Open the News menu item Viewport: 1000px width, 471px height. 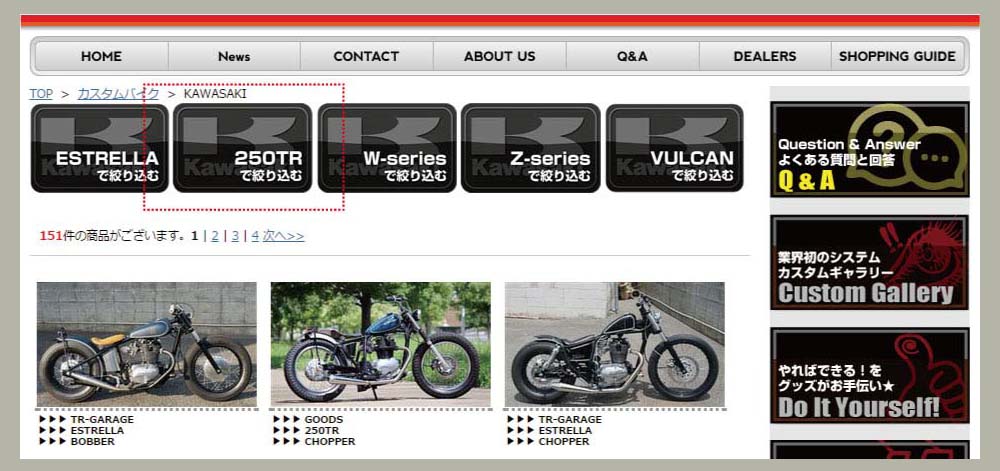234,56
